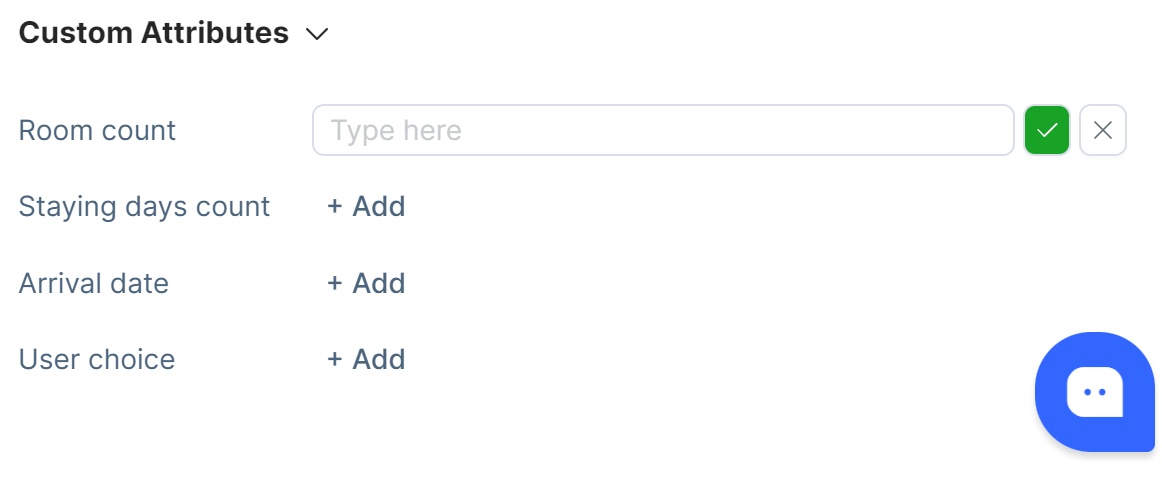Image resolution: width=1162 pixels, height=484 pixels.
Task: Confirm Room count with green checkmark button
Action: [1046, 130]
